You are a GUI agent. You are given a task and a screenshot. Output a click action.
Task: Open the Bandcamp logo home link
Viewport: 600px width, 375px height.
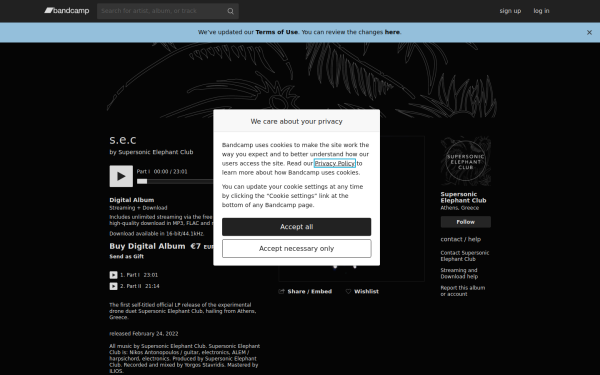click(x=67, y=11)
